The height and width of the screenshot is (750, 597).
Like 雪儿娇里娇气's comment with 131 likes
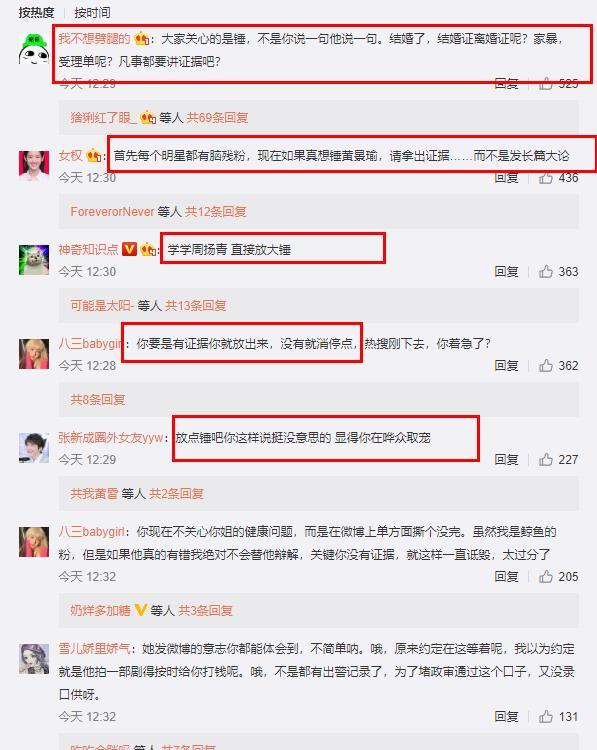coord(546,717)
